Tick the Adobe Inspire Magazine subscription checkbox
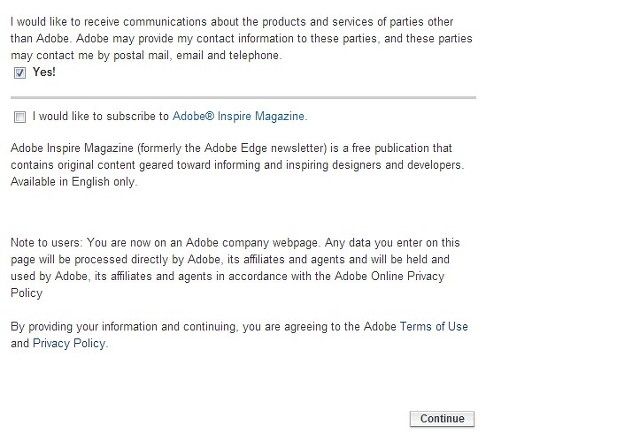This screenshot has height=433, width=640. 20,117
